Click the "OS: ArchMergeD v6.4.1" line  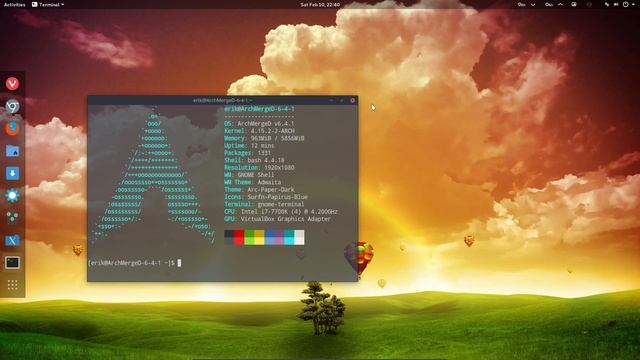click(x=259, y=124)
